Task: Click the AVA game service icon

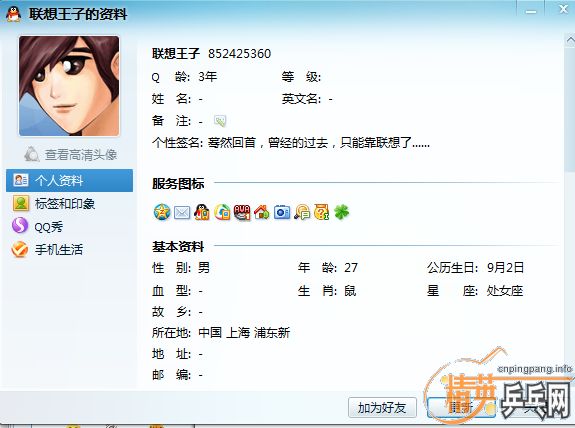Action: (242, 212)
